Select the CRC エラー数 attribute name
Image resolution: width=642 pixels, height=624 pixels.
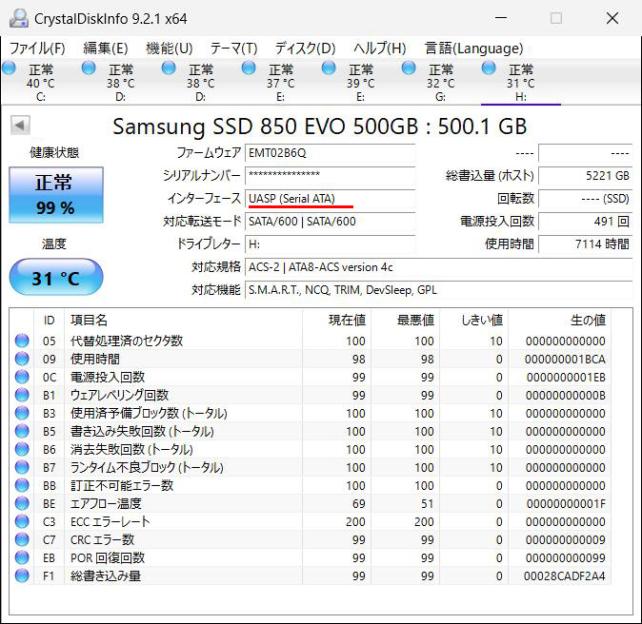coord(102,540)
